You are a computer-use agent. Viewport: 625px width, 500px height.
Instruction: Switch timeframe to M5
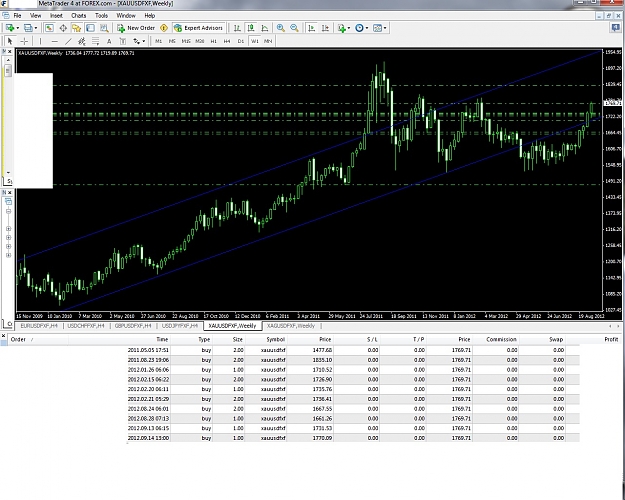click(x=172, y=41)
